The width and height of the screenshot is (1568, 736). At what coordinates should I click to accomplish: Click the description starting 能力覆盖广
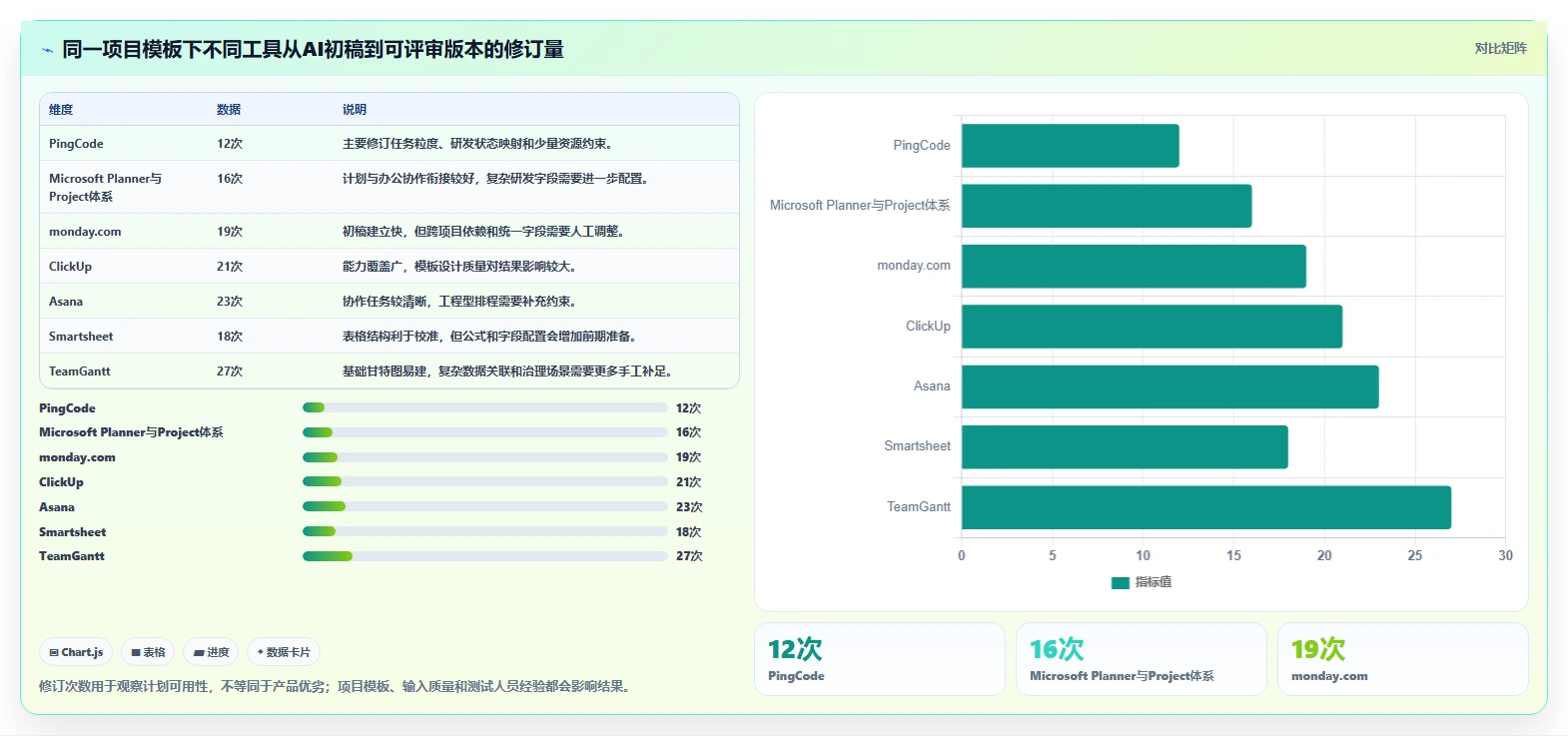459,267
